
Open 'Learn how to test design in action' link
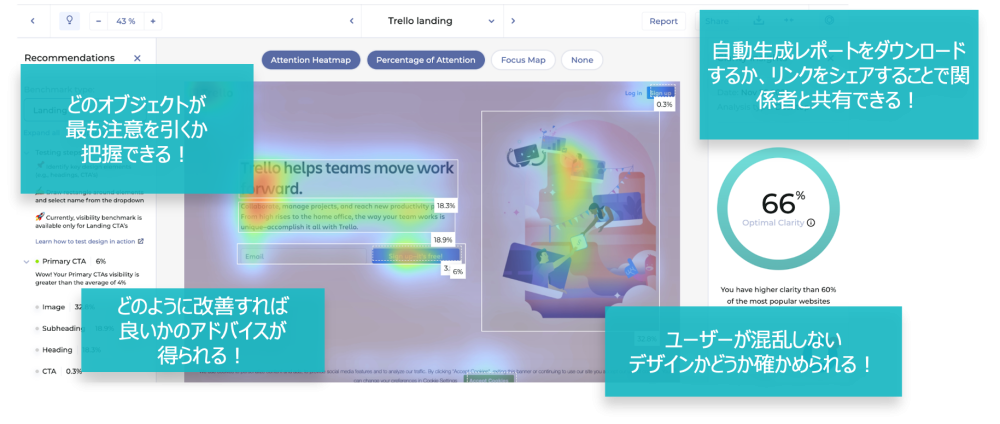coord(84,241)
